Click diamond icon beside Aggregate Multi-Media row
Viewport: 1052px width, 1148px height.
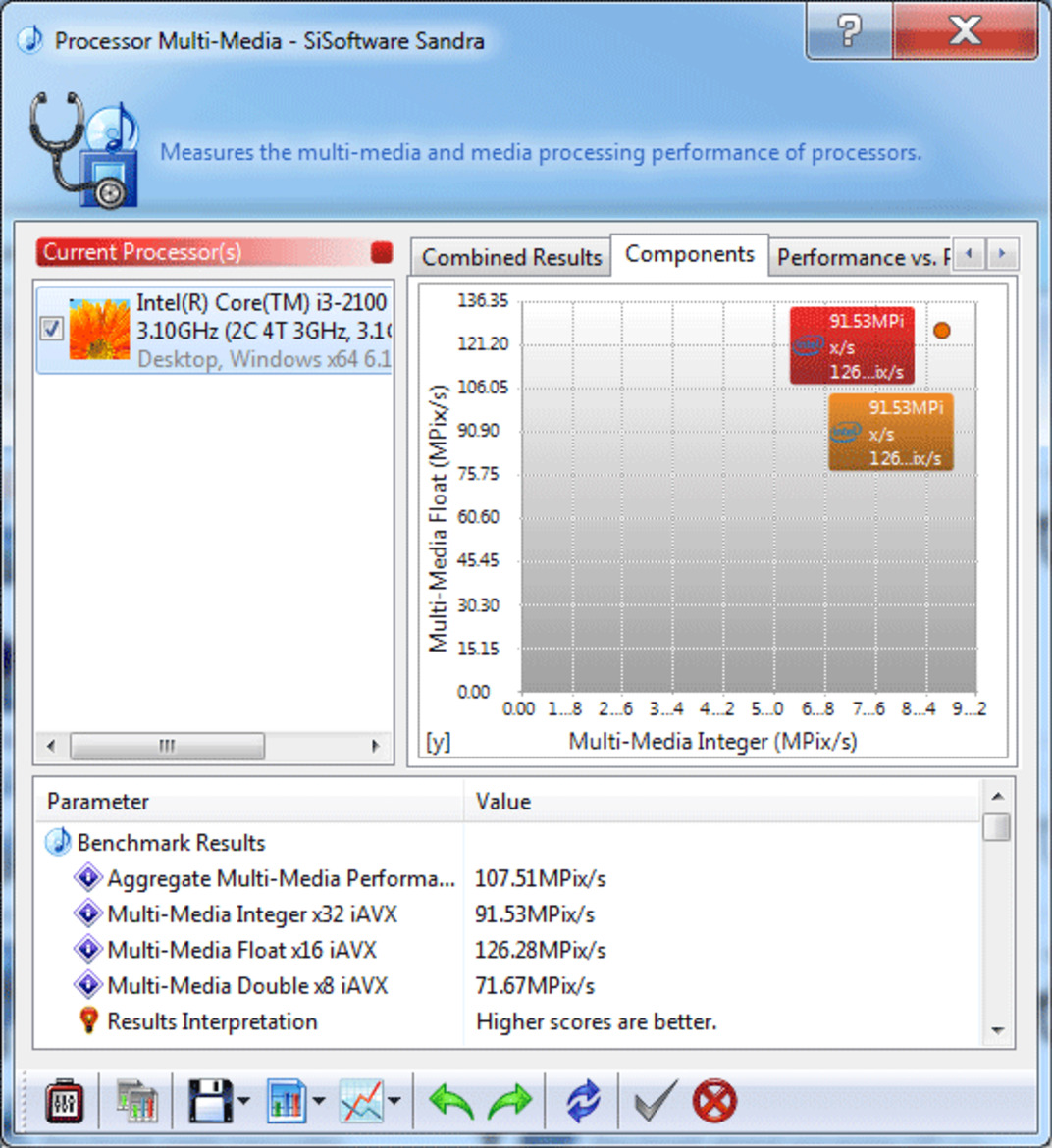tap(88, 878)
